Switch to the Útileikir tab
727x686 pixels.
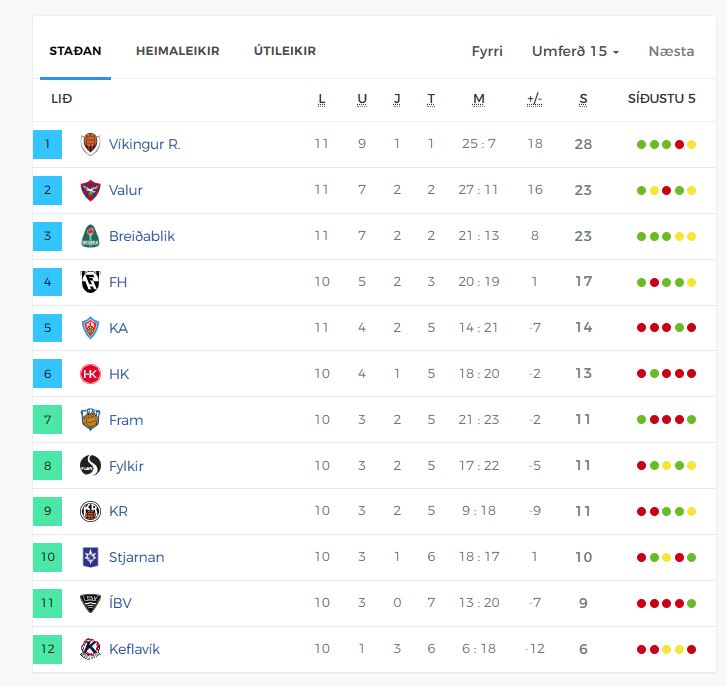285,51
